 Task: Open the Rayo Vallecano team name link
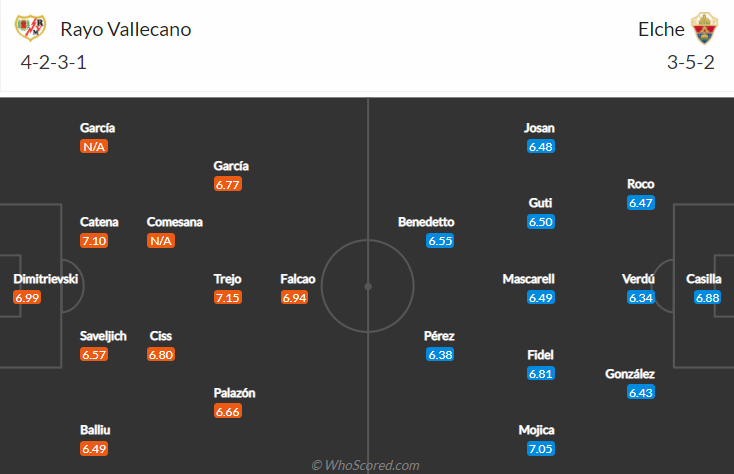pyautogui.click(x=125, y=29)
